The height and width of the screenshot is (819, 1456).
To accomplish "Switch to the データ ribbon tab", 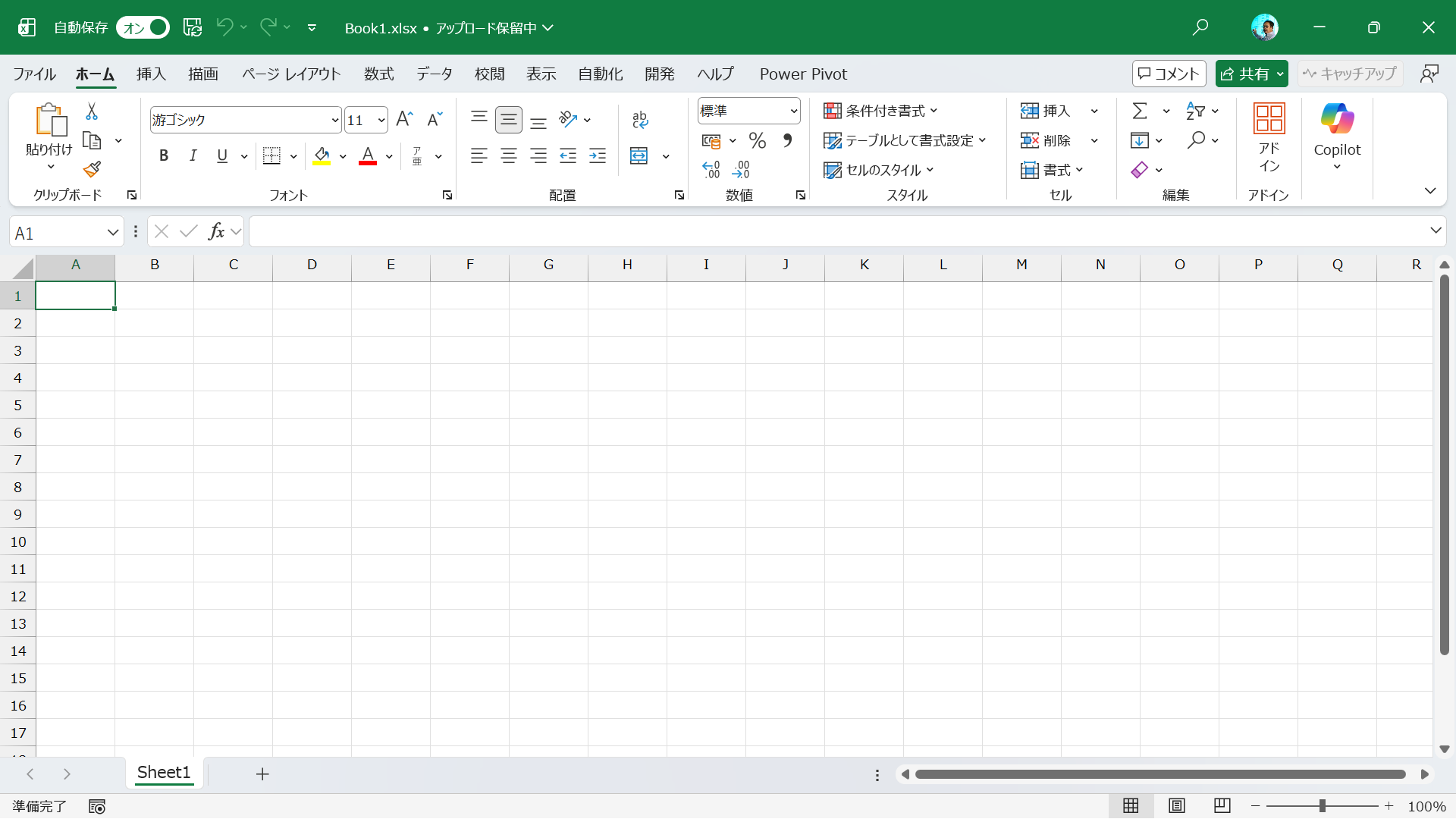I will pyautogui.click(x=434, y=74).
